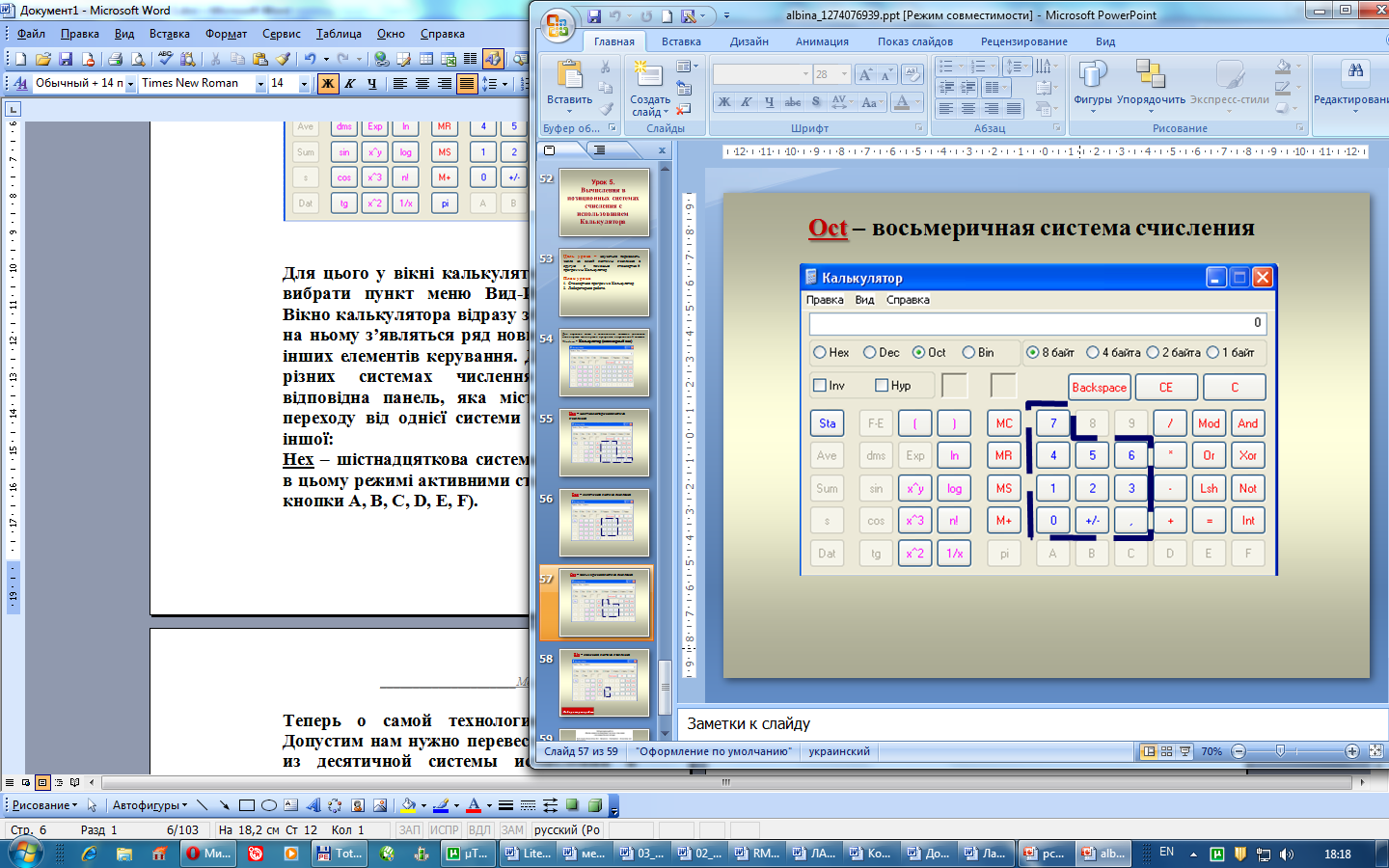Open the font size 28 dropdown in PowerPoint

844,74
